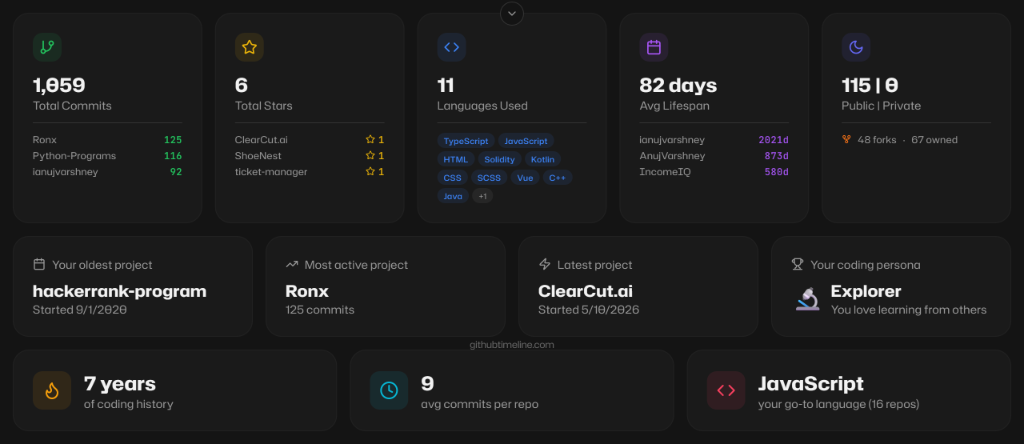The image size is (1024, 444).
Task: Click the 125 commits text under Ronx
Action: 320,309
